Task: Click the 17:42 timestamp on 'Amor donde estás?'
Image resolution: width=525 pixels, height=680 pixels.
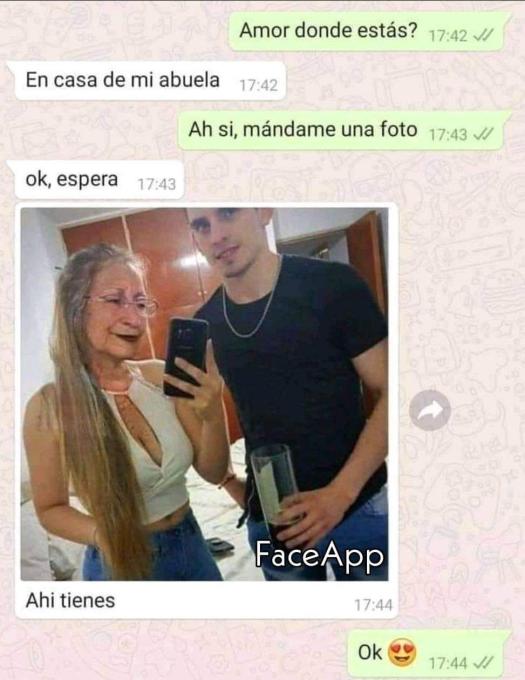Action: (448, 36)
